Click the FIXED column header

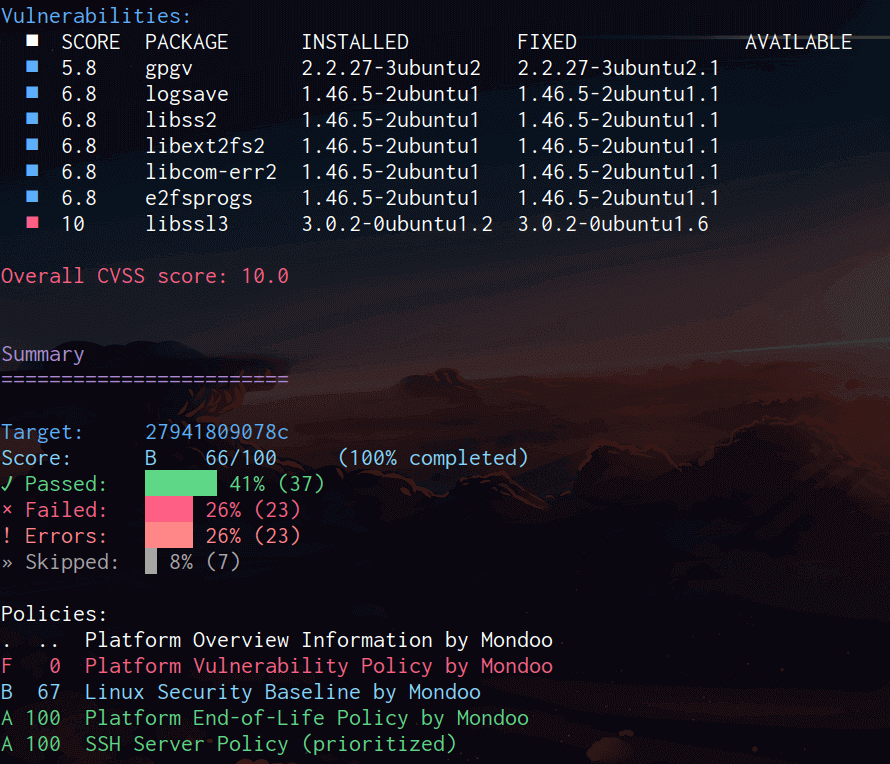coord(546,42)
